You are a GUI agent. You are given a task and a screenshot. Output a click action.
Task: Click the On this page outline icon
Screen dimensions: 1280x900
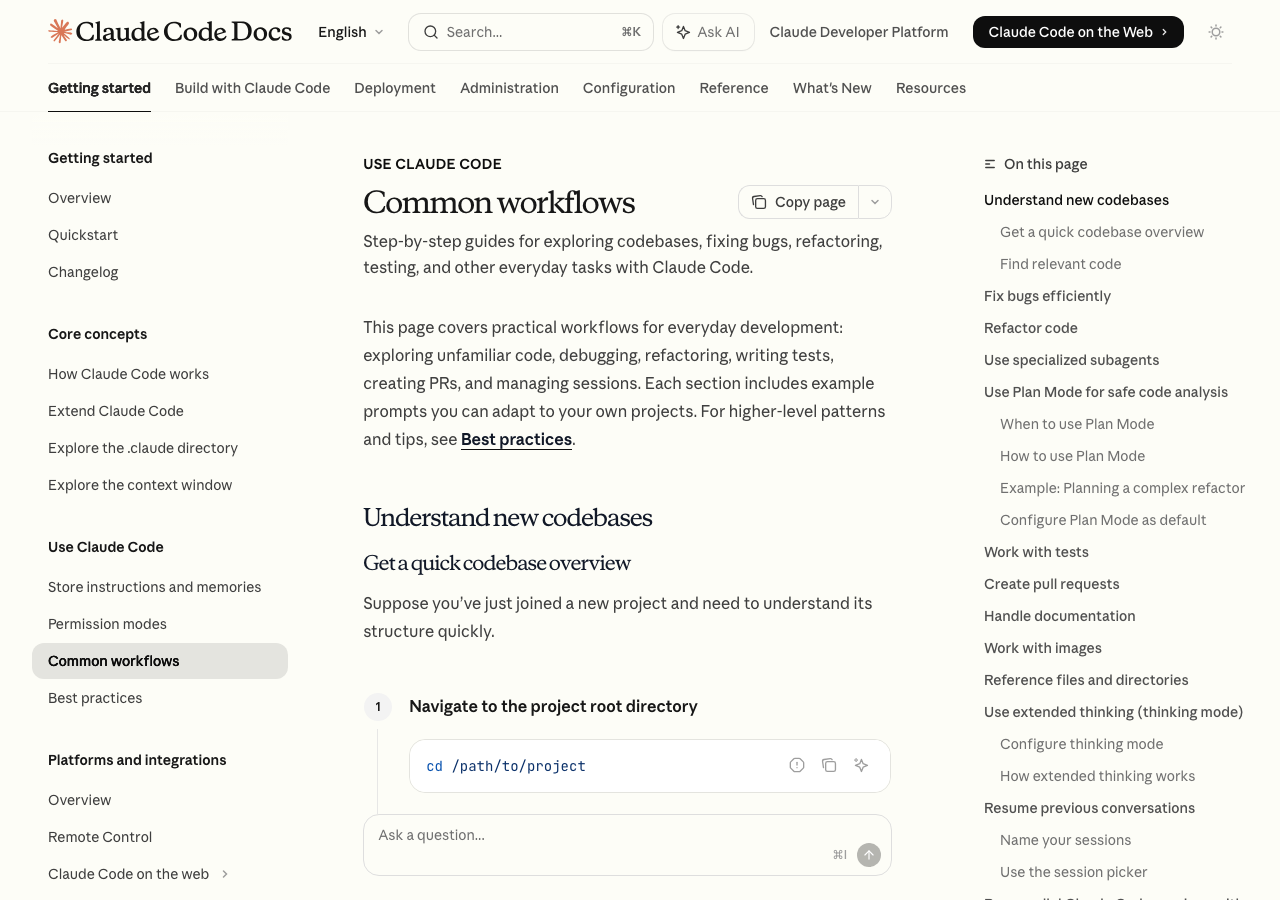point(988,163)
